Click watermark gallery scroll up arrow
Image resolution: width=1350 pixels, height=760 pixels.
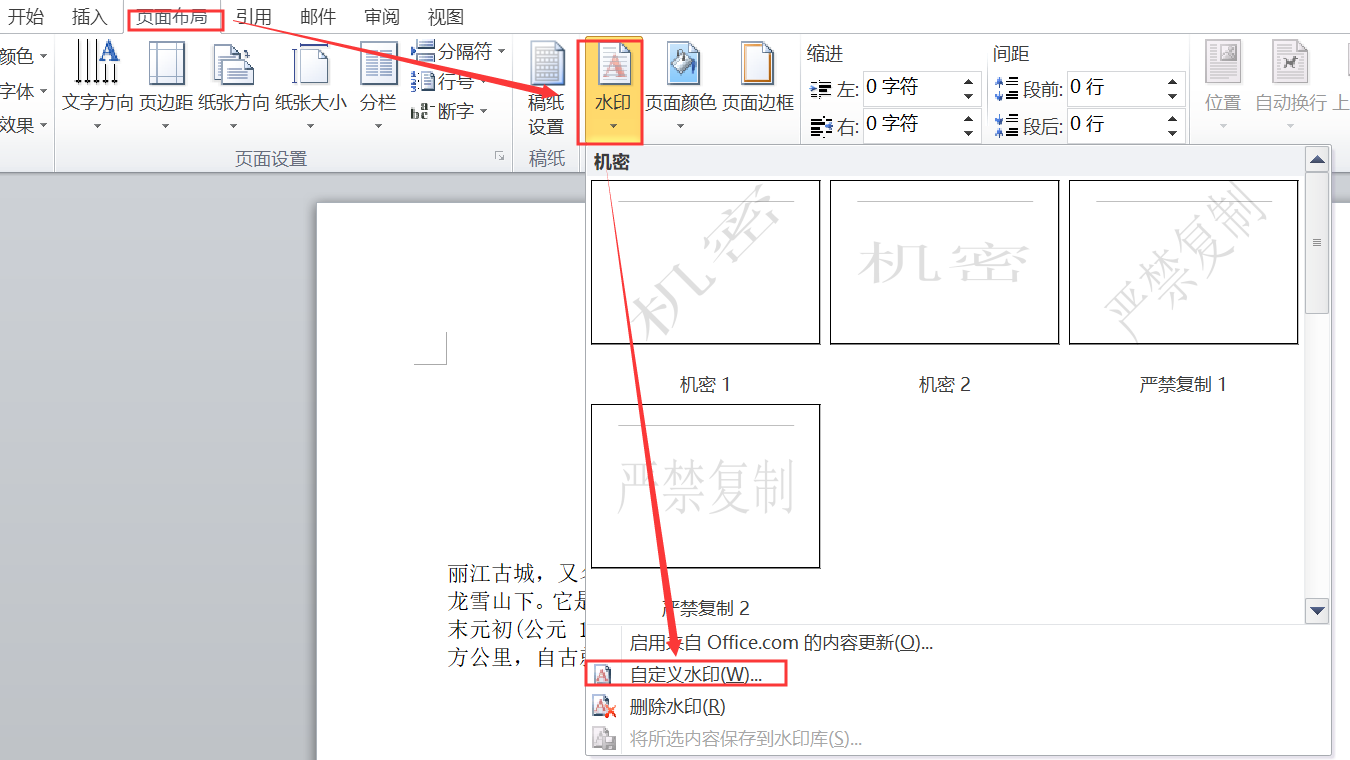[x=1317, y=159]
